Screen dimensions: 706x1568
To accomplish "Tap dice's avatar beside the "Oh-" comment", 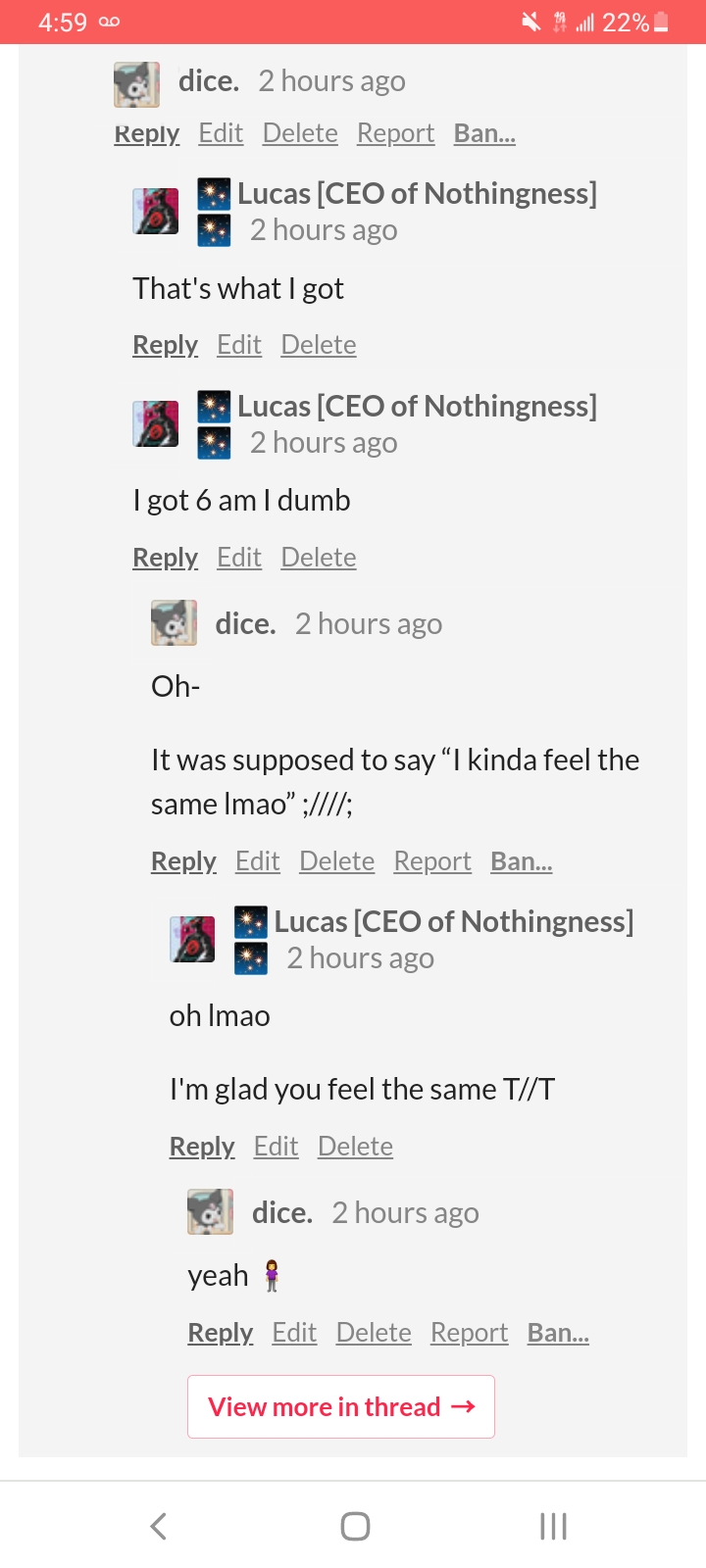I will click(174, 623).
